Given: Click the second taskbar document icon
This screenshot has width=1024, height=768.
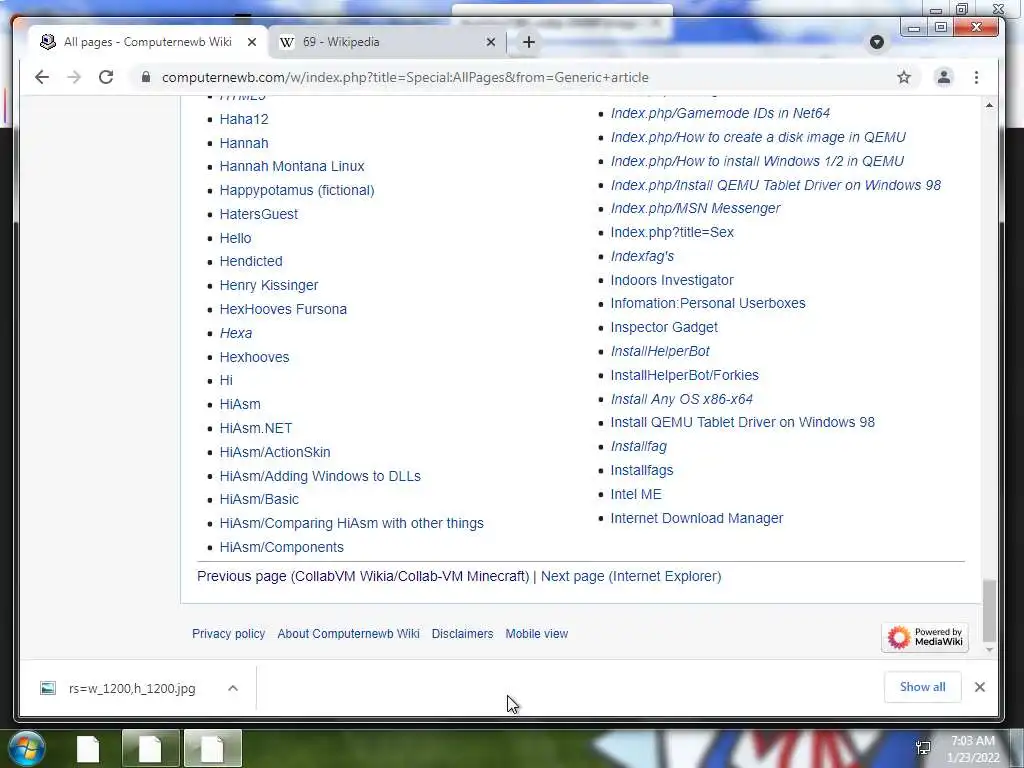Looking at the screenshot, I should pos(150,748).
